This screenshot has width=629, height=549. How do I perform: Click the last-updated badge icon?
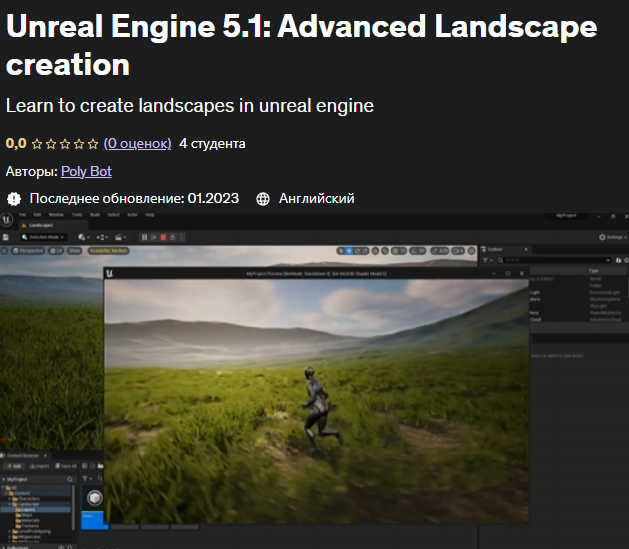coord(14,199)
